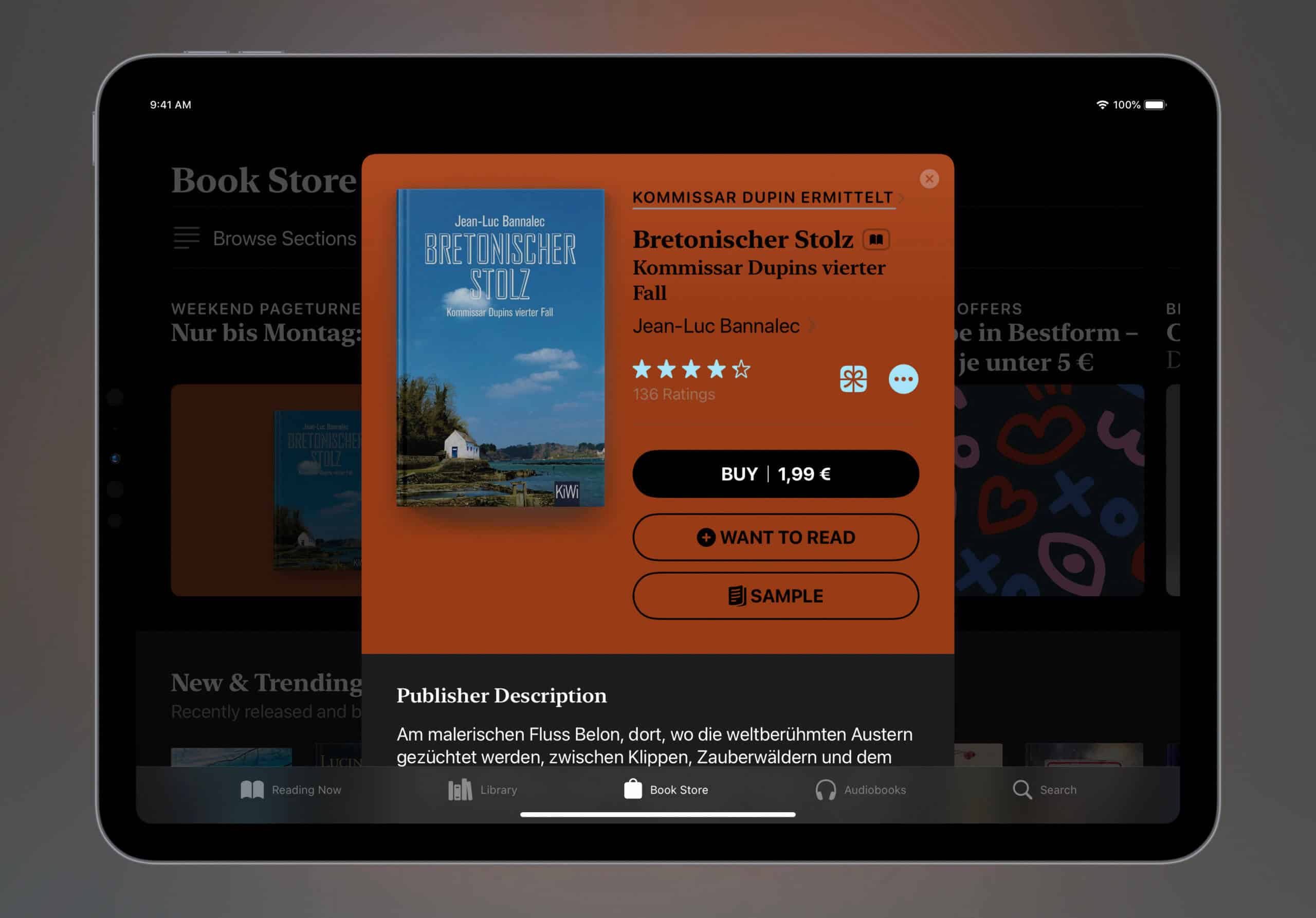Switch to Library tab
This screenshot has height=918, width=1316.
click(483, 790)
